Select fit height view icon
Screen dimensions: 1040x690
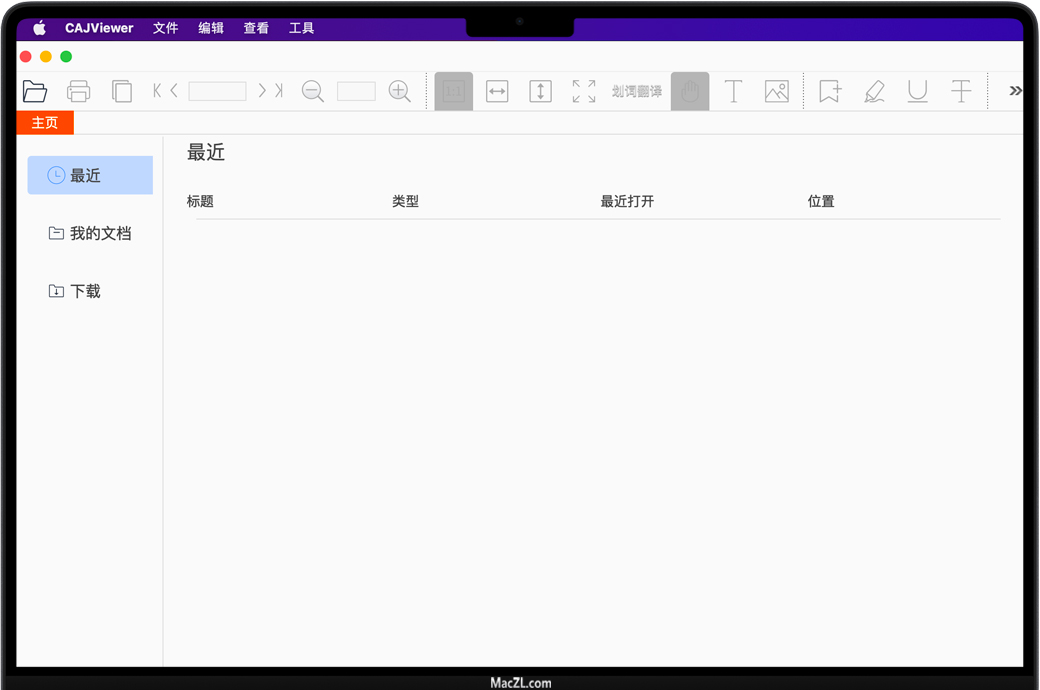(x=541, y=91)
